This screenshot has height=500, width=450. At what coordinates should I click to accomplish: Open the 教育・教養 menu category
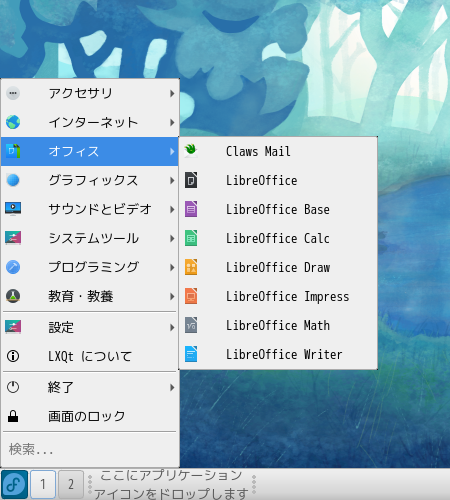point(90,296)
